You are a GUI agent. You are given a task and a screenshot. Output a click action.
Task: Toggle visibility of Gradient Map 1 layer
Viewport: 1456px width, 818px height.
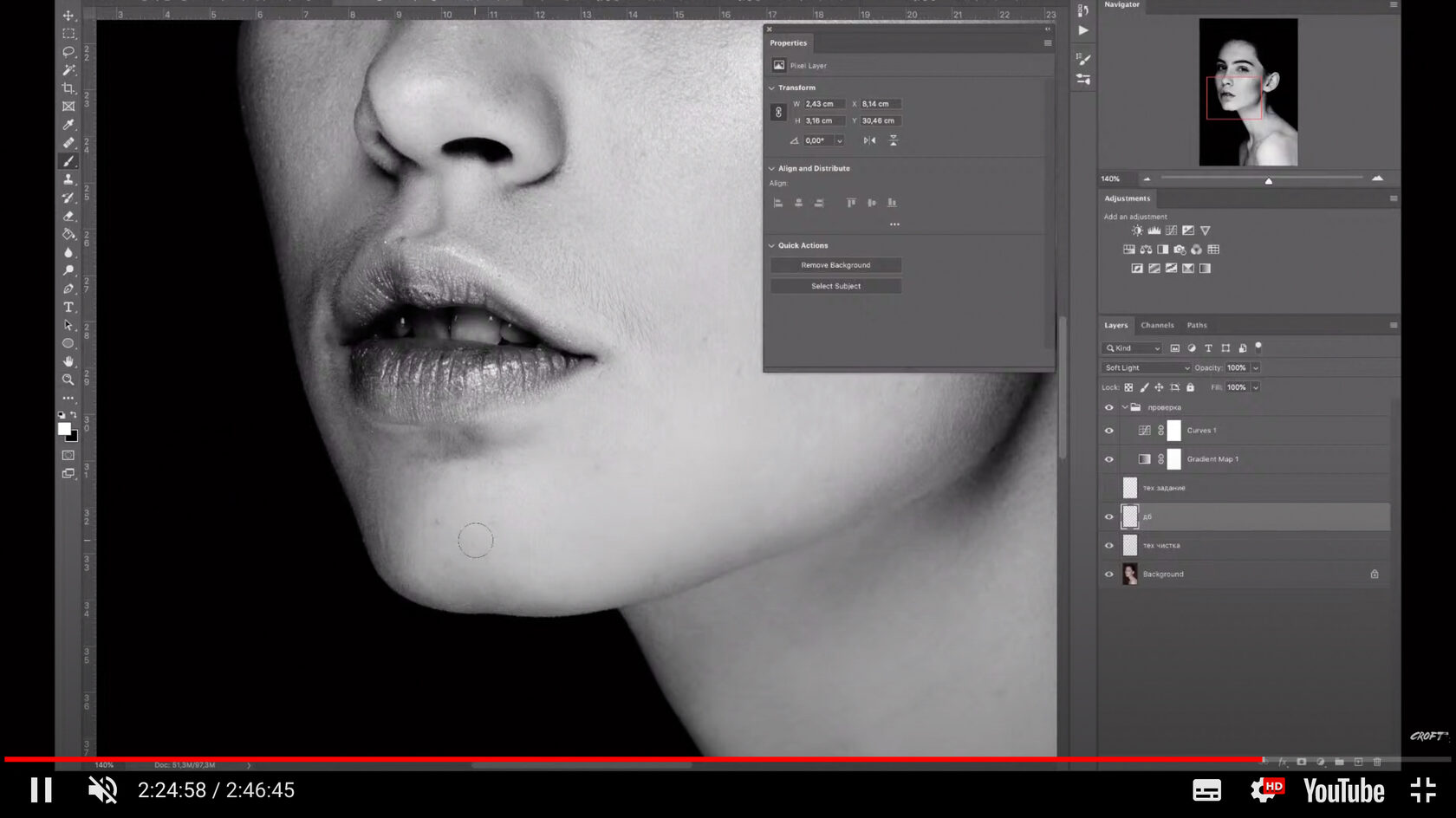click(1108, 459)
